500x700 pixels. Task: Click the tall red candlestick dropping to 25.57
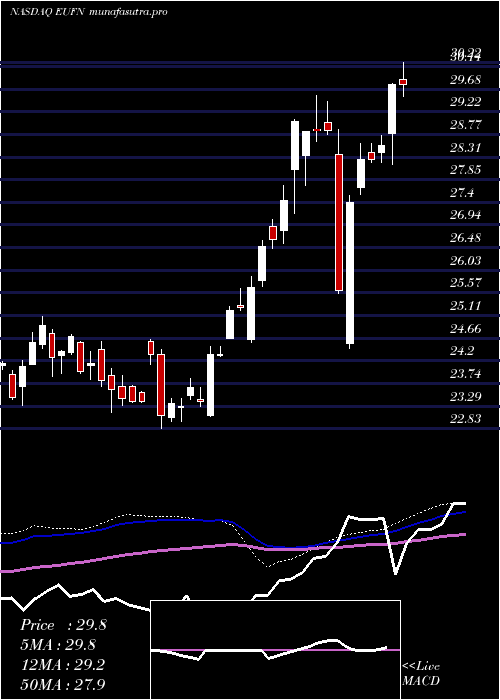(x=339, y=223)
